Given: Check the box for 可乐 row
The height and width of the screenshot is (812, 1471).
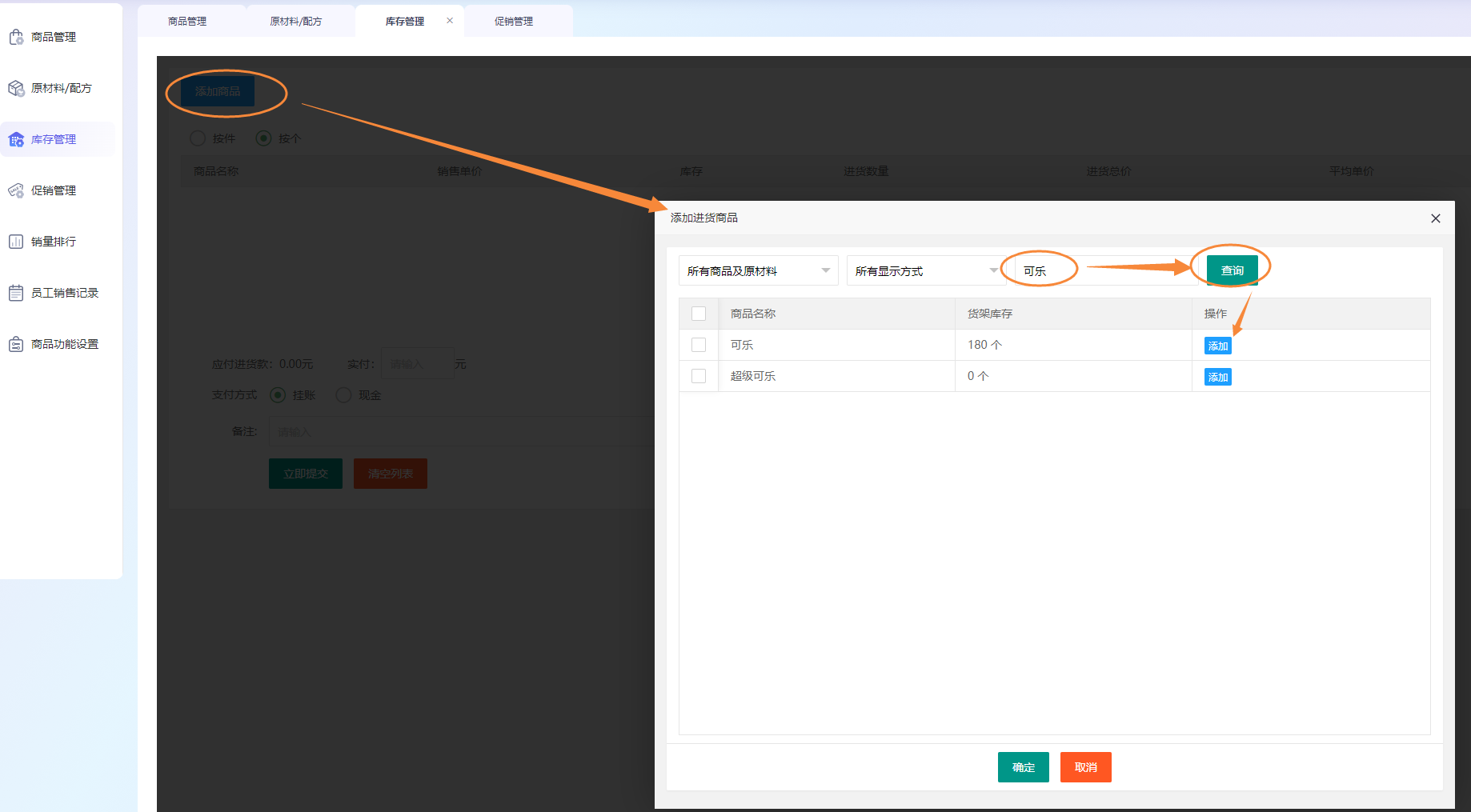Looking at the screenshot, I should pyautogui.click(x=699, y=345).
